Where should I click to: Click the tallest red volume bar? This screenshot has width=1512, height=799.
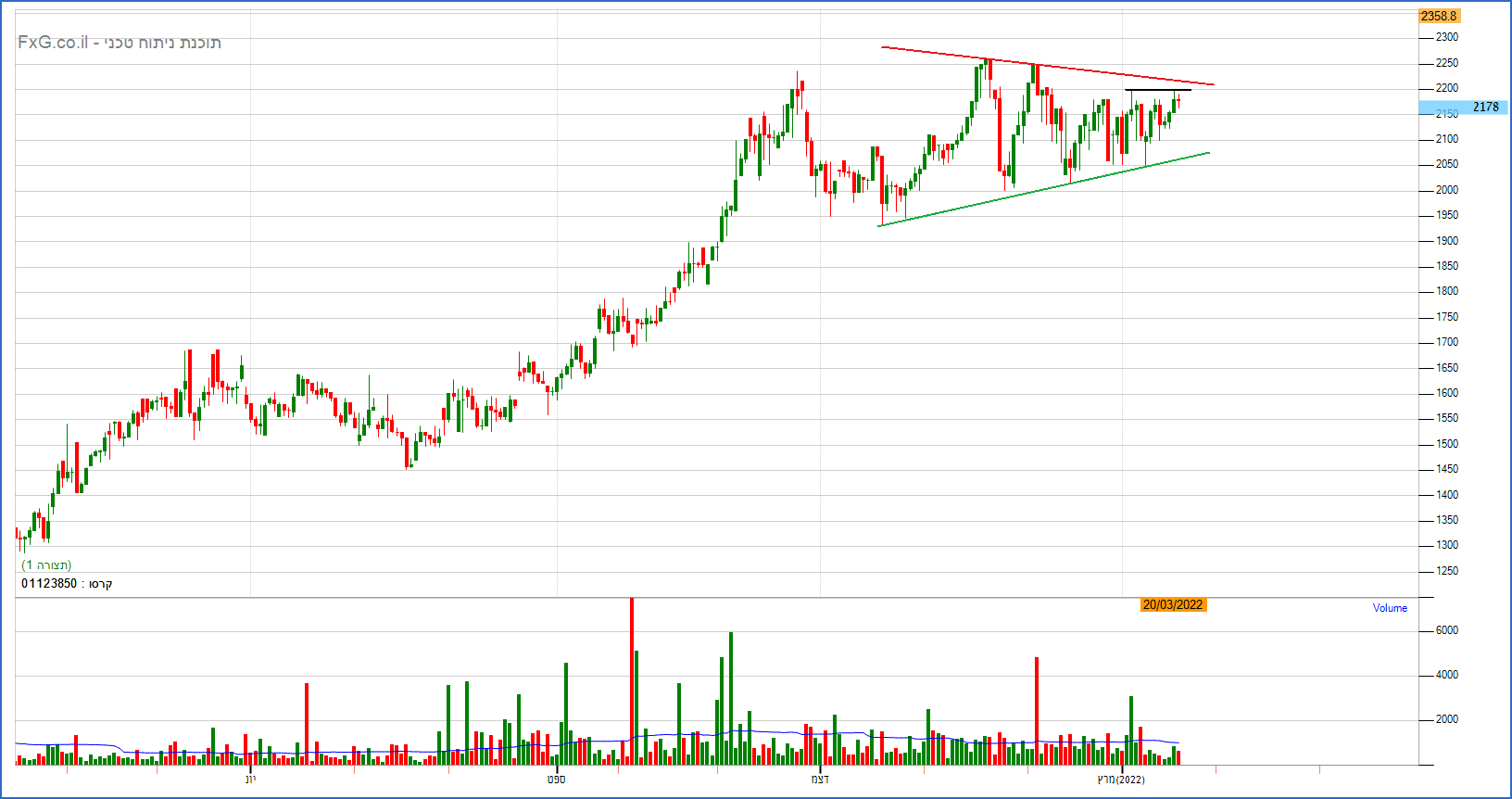click(x=632, y=681)
